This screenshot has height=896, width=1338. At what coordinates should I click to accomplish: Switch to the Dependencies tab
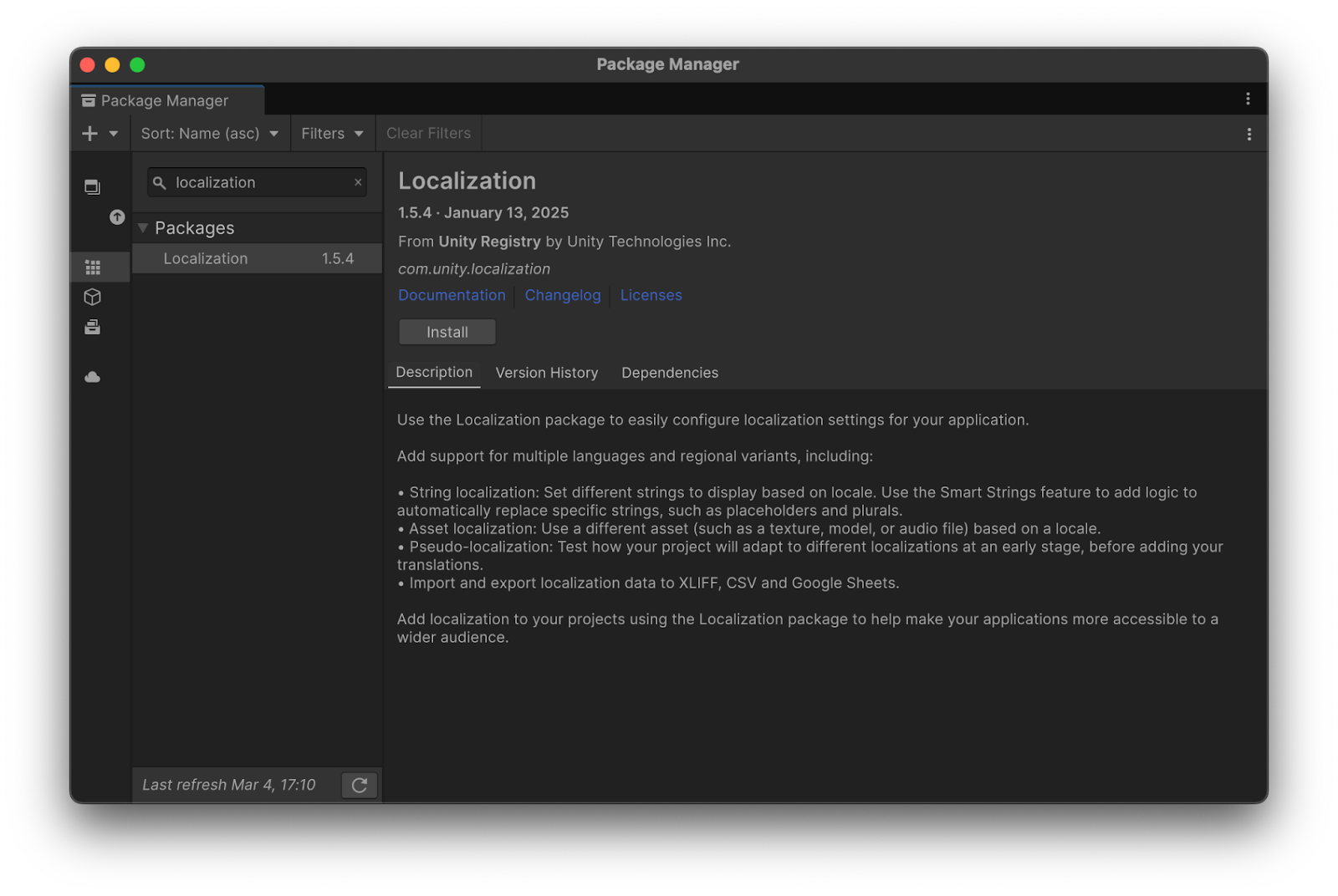[x=670, y=373]
